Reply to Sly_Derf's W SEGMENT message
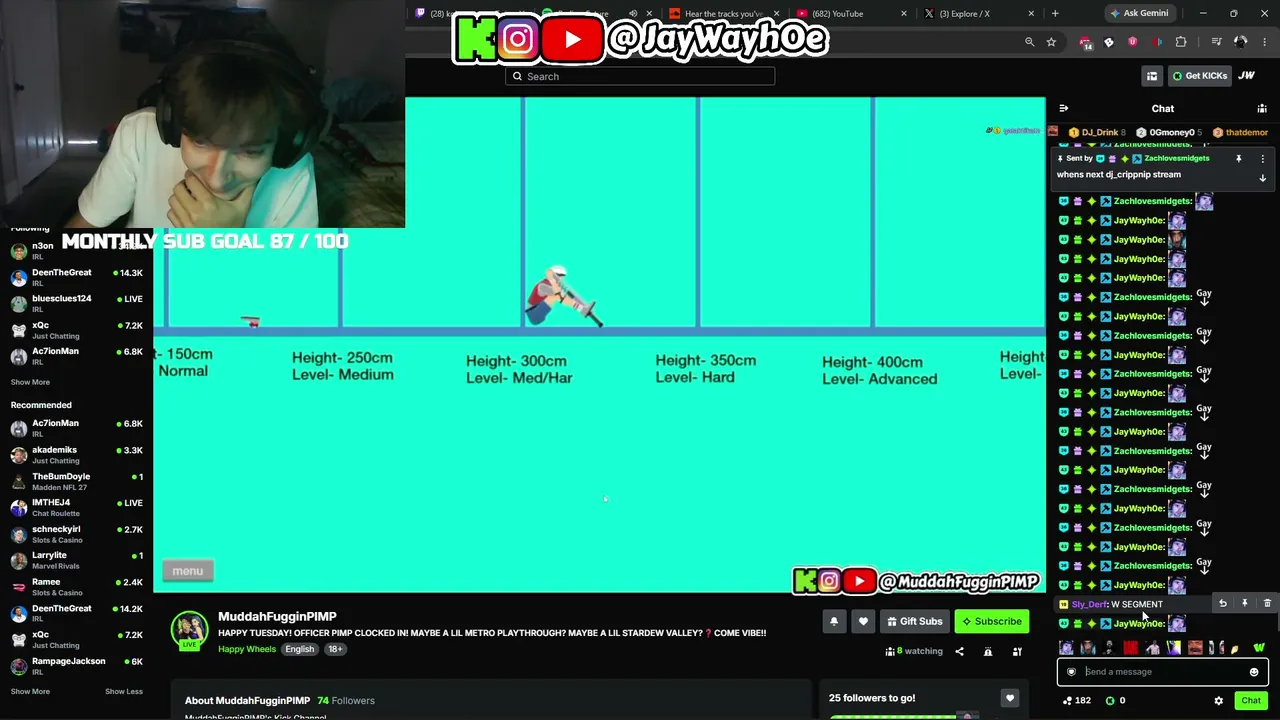The width and height of the screenshot is (1280, 720). pos(1222,604)
